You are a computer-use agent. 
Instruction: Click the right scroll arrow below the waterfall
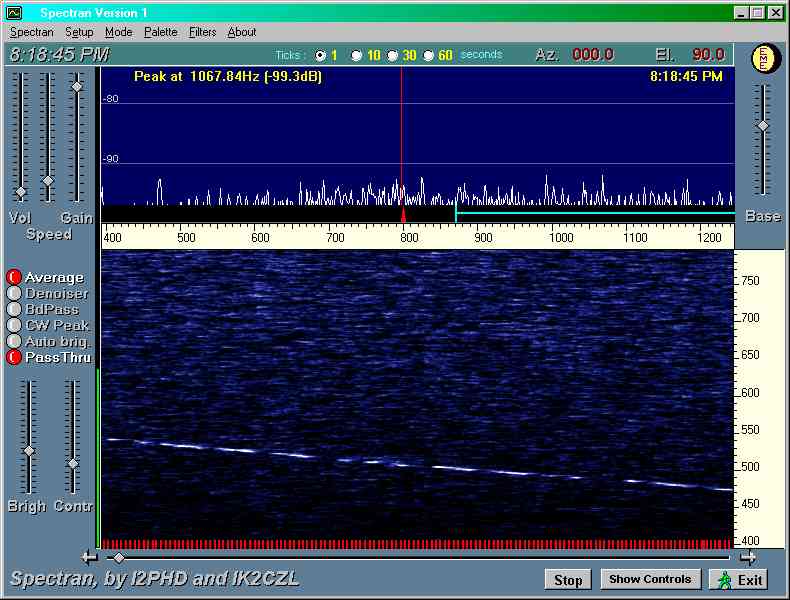coord(748,558)
